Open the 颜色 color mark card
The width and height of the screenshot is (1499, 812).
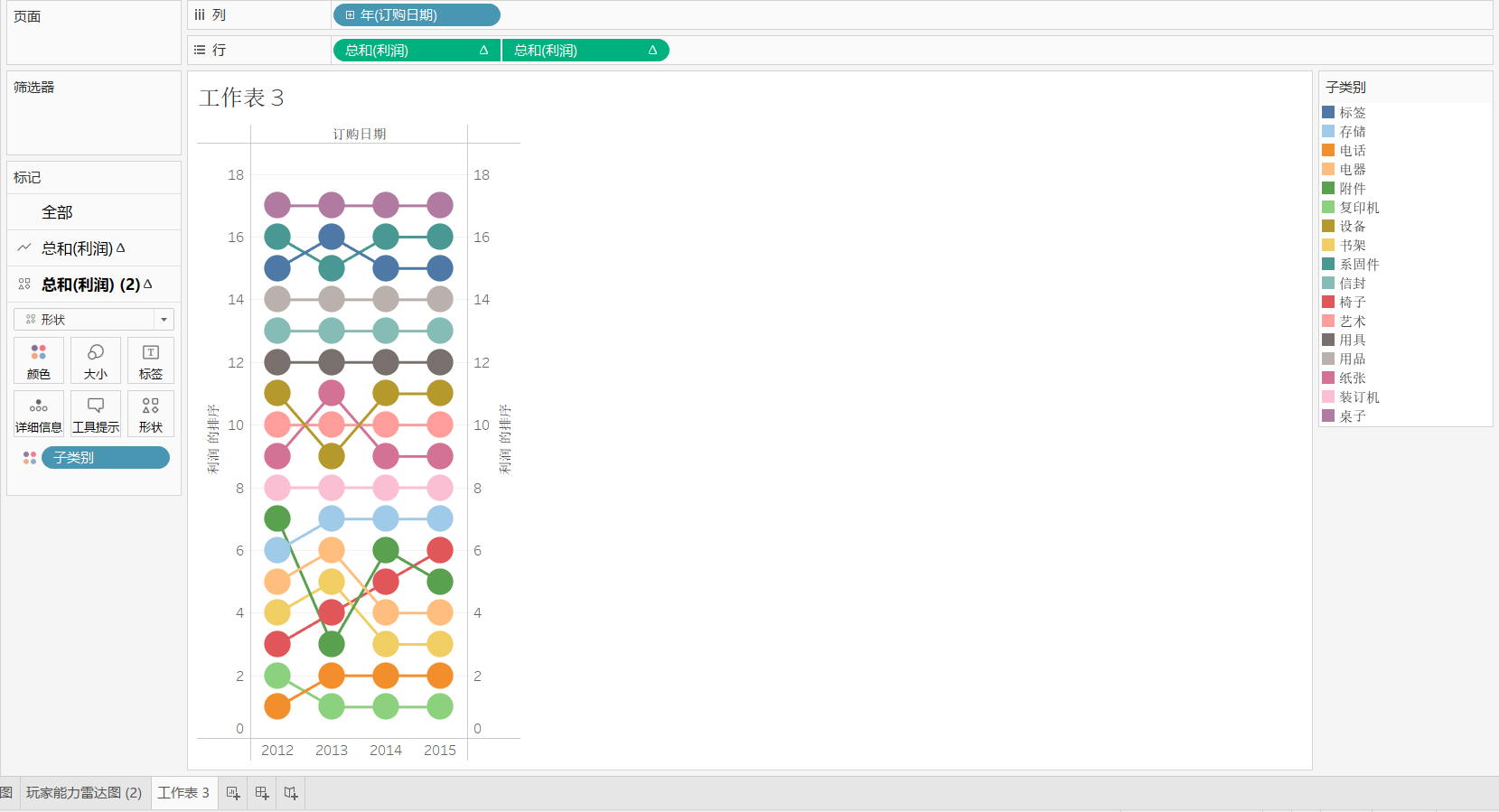tap(39, 360)
